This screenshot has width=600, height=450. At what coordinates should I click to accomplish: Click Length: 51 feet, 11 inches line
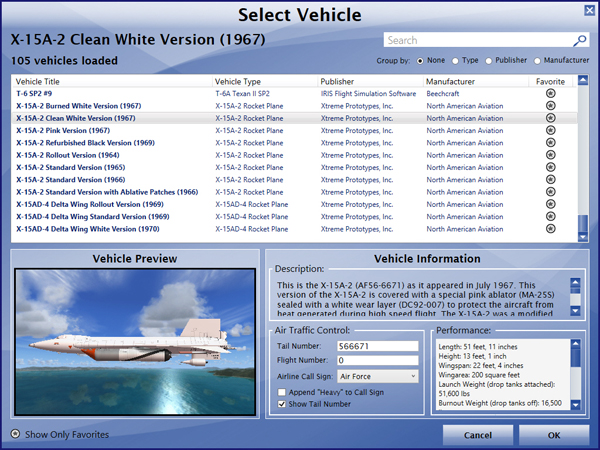[x=478, y=347]
